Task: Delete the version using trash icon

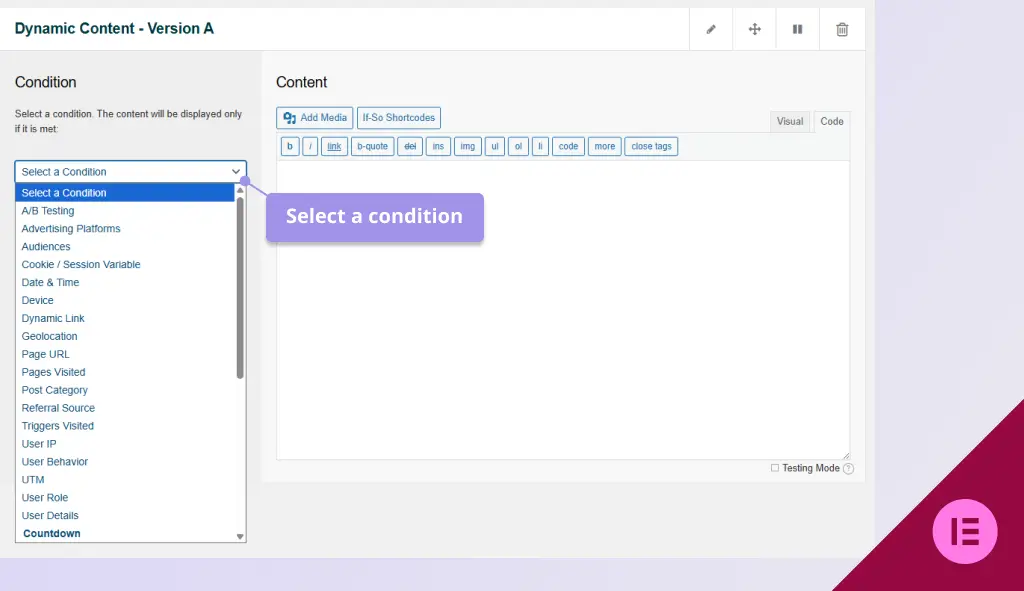Action: (841, 28)
